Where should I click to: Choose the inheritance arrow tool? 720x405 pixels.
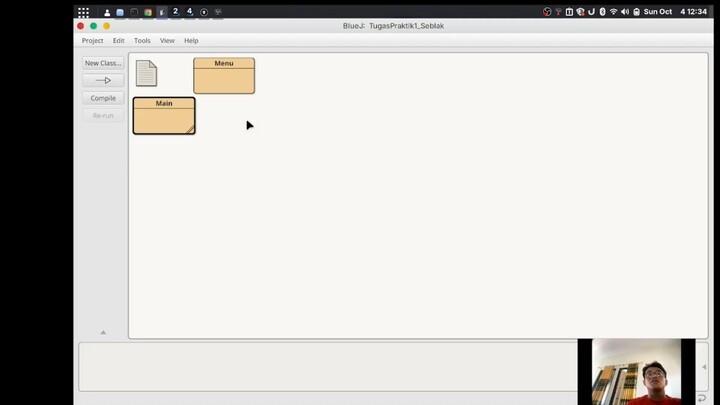point(103,80)
